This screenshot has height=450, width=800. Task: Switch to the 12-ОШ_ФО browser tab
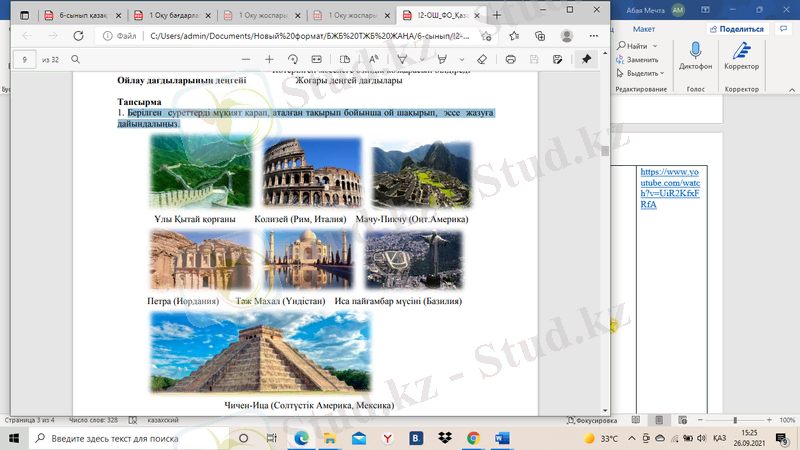[440, 16]
